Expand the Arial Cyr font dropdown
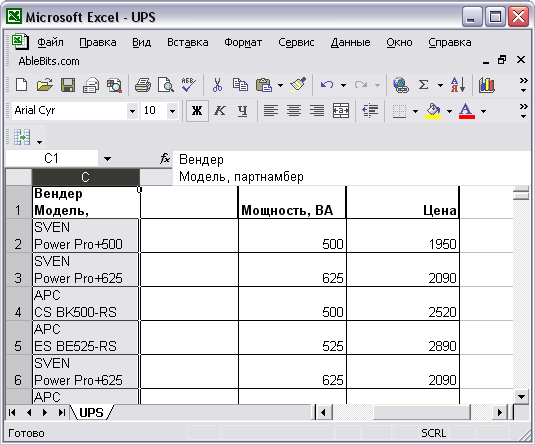This screenshot has width=535, height=445. click(x=132, y=111)
